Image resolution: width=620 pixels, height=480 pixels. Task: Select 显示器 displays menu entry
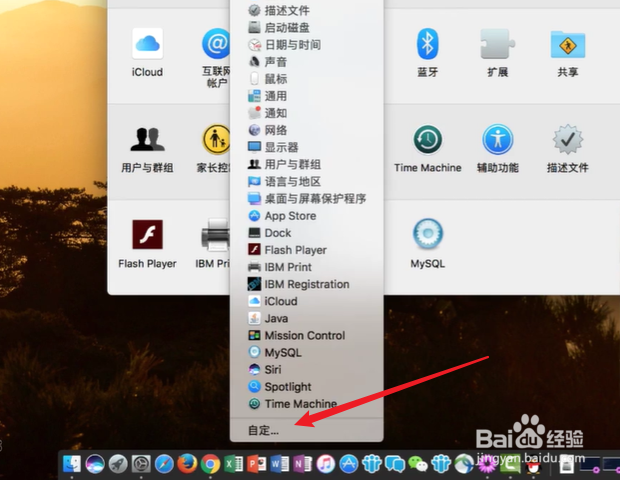pyautogui.click(x=306, y=147)
